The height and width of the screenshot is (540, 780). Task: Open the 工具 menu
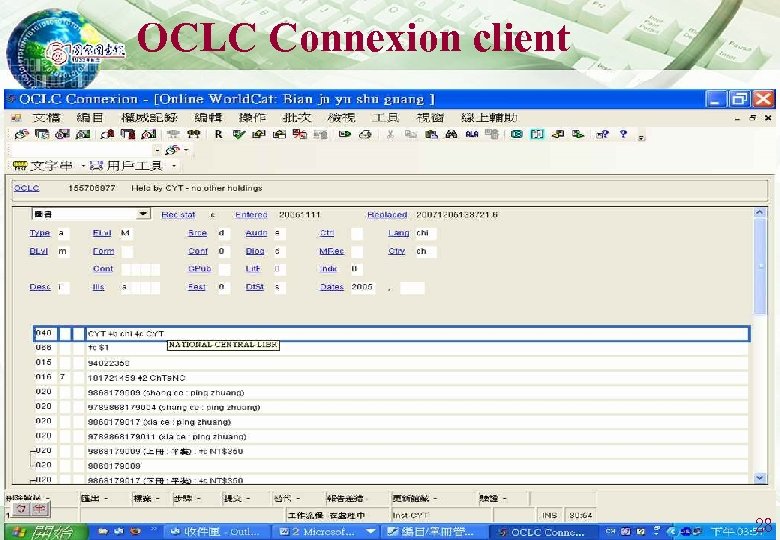coord(386,118)
